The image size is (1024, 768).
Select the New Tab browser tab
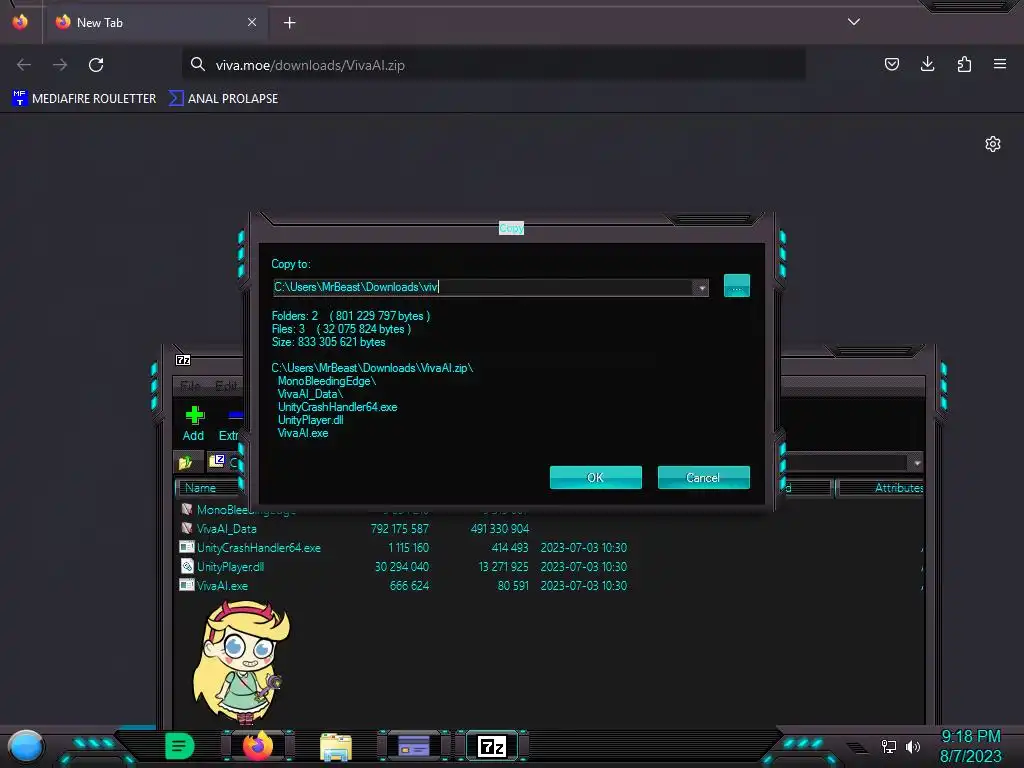155,23
